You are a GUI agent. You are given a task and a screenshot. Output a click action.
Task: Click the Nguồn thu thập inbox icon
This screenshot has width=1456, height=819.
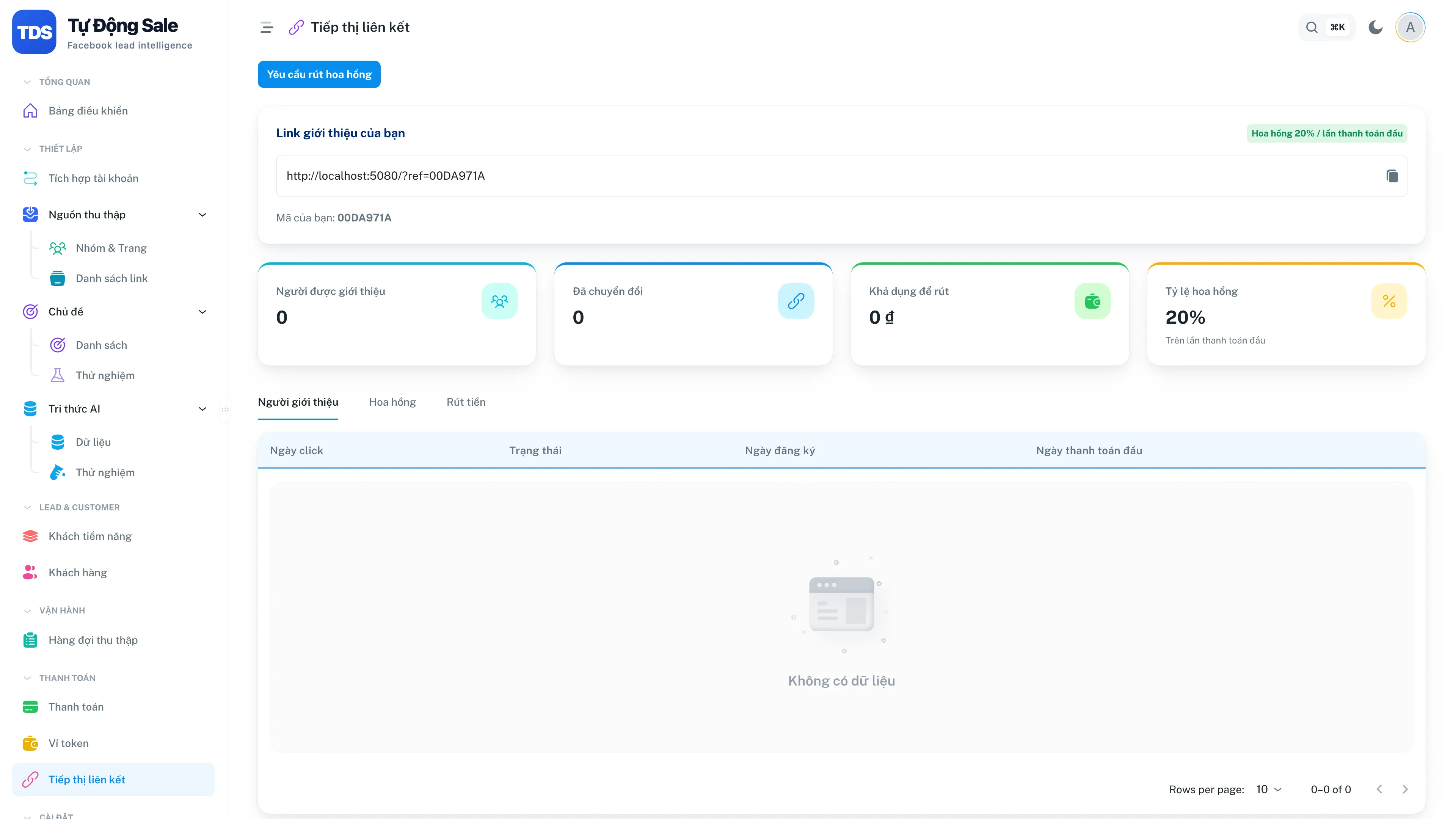[x=30, y=215]
